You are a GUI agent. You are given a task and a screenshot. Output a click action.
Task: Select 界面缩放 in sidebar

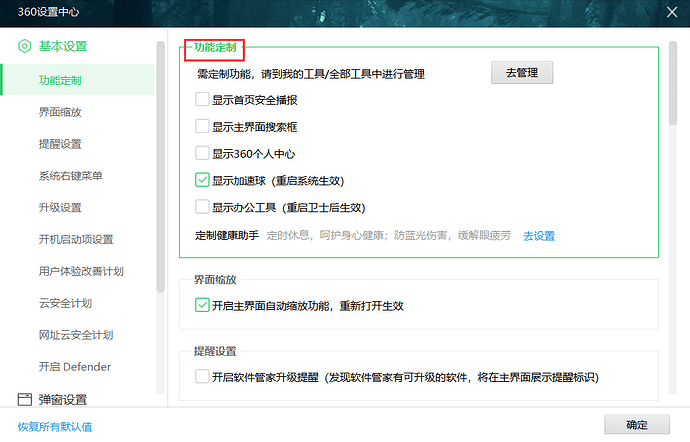pos(60,112)
